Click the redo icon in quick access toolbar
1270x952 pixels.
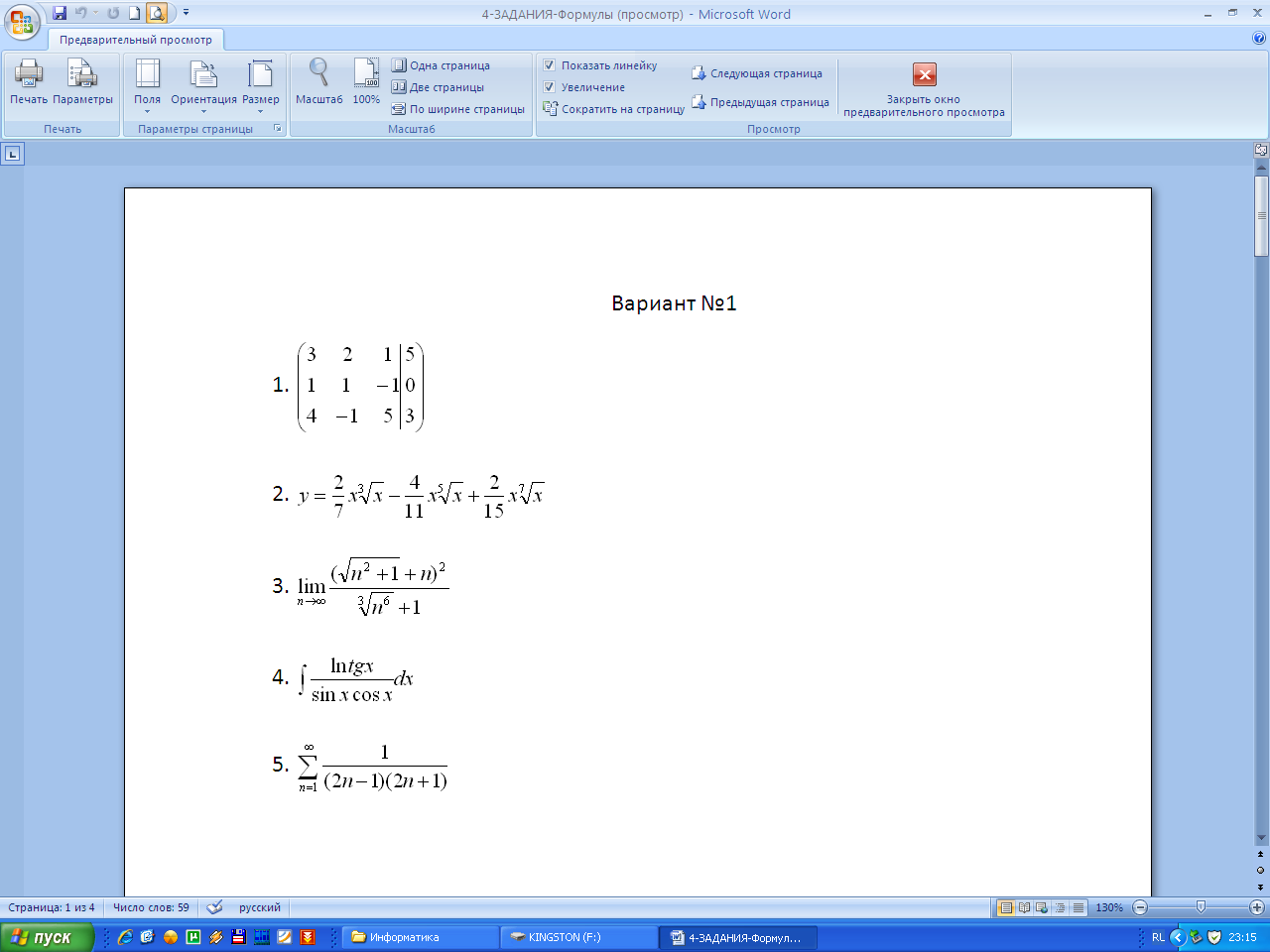(x=113, y=13)
